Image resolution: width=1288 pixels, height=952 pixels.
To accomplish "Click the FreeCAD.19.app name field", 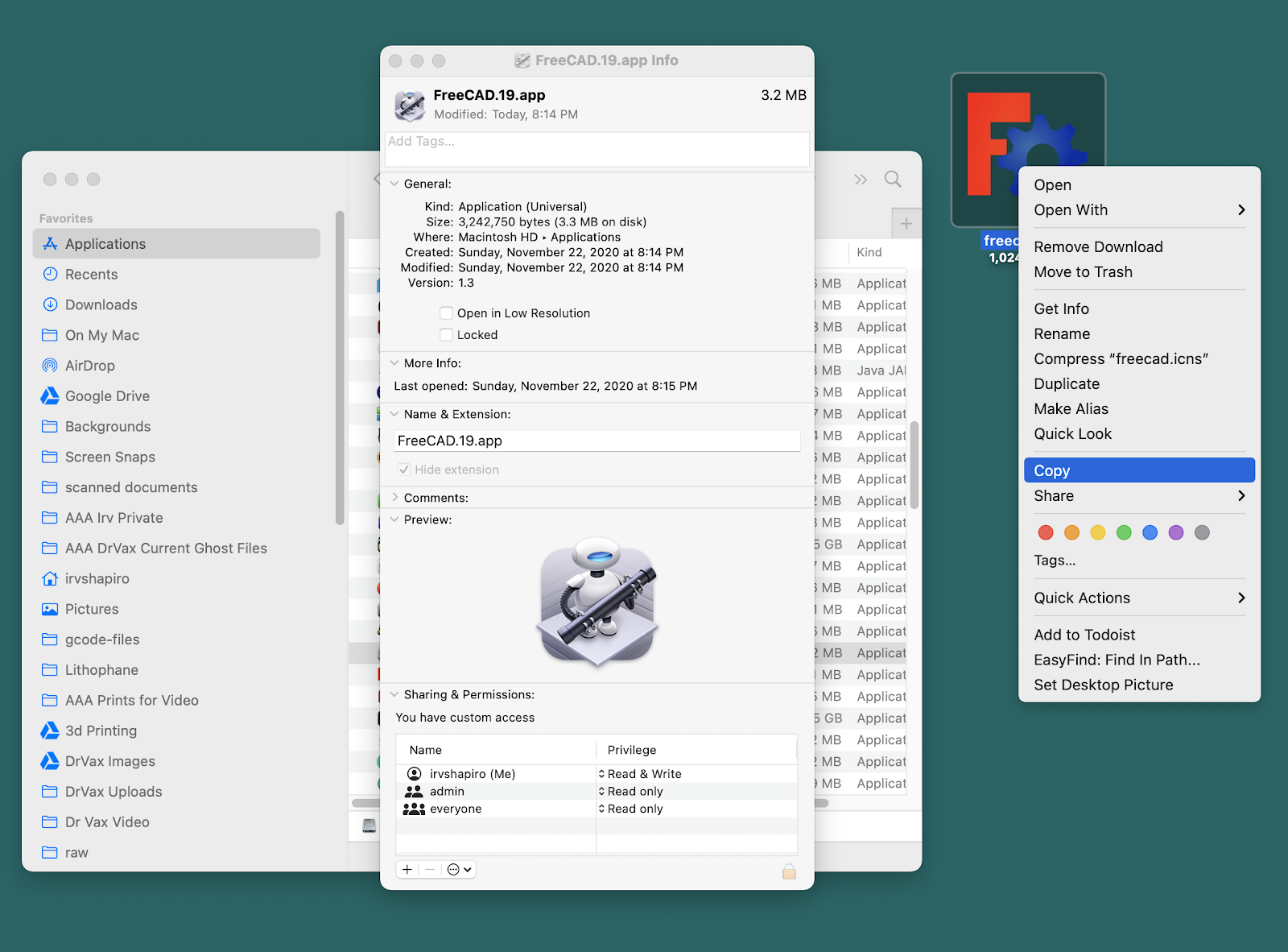I will 597,441.
